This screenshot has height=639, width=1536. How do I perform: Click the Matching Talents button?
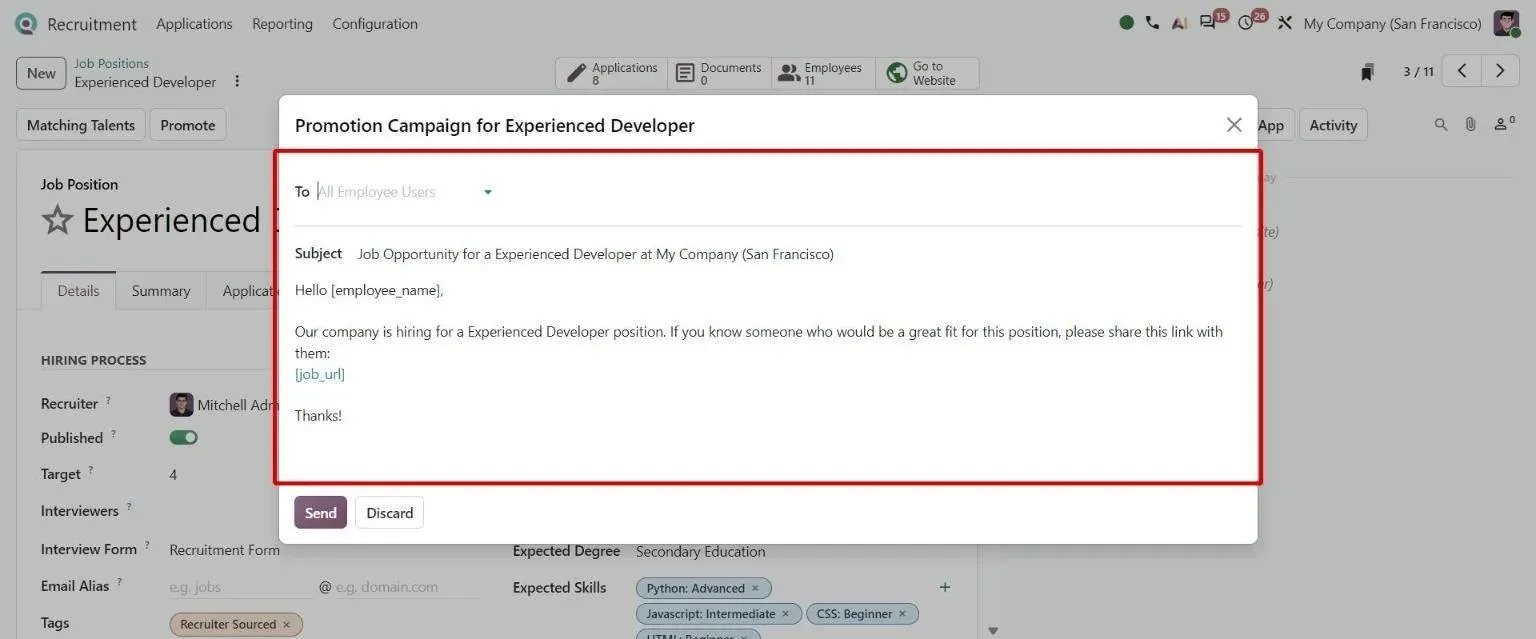(80, 125)
